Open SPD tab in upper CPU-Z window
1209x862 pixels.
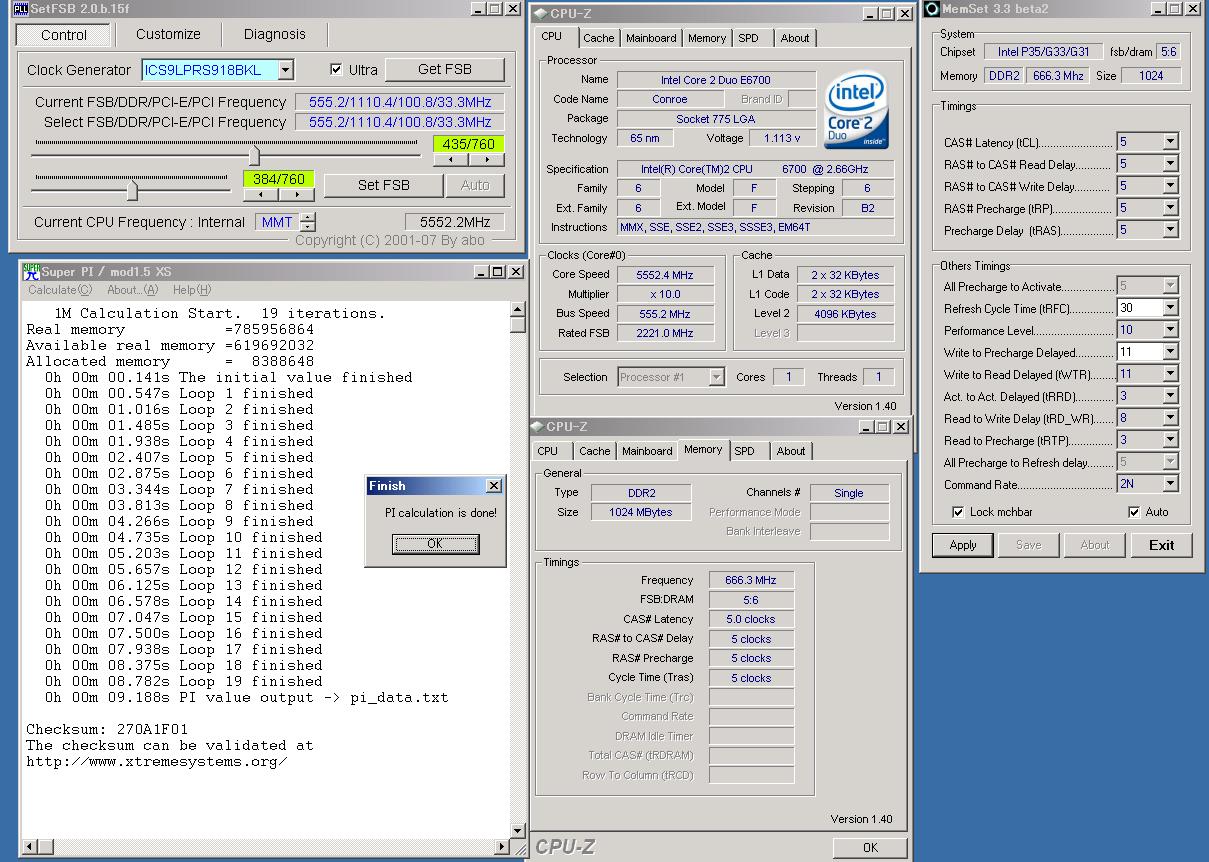pos(748,38)
